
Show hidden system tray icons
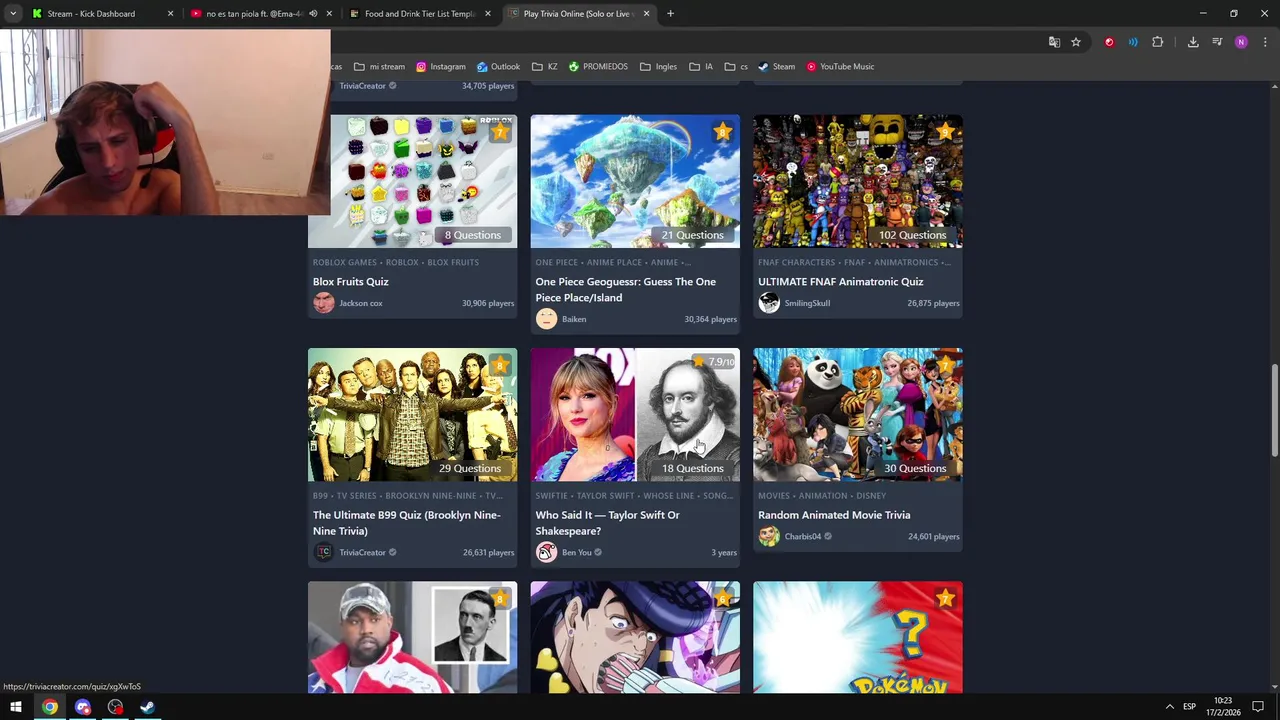1169,707
